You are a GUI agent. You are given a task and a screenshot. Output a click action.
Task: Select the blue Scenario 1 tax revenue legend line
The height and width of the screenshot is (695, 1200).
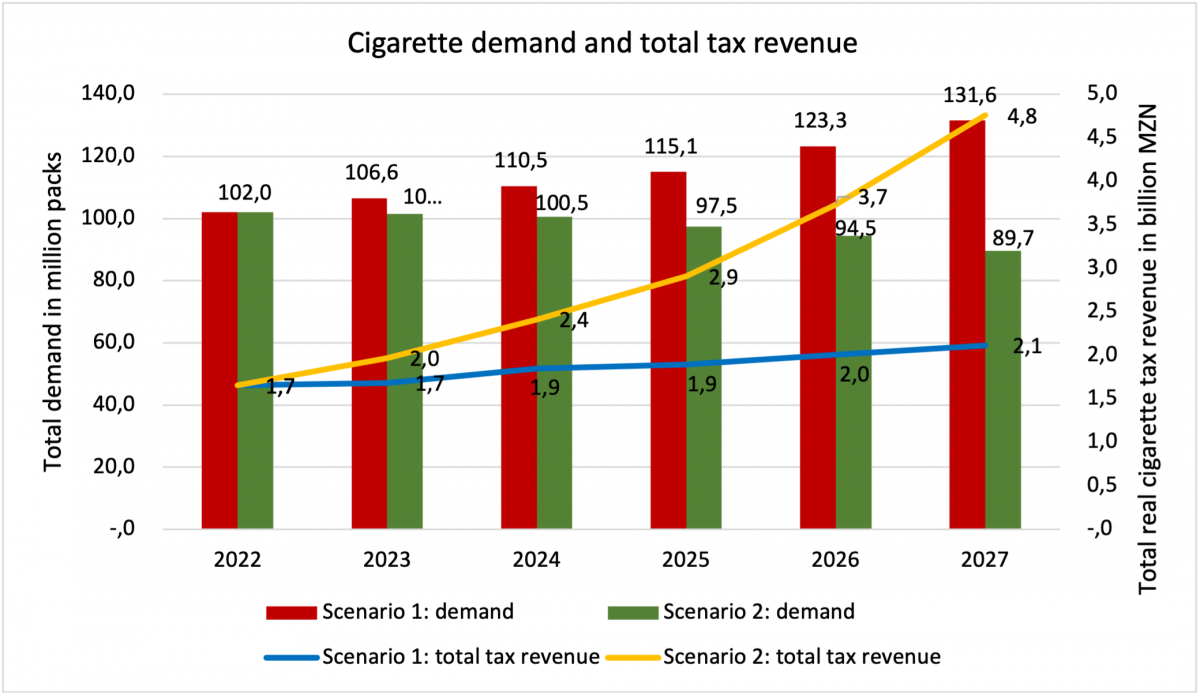tap(290, 657)
